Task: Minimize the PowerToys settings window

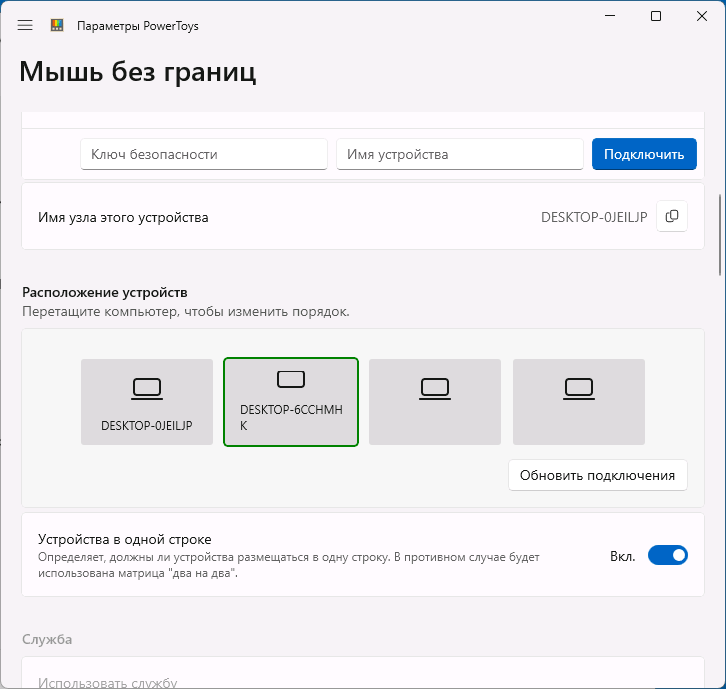Action: coord(610,16)
